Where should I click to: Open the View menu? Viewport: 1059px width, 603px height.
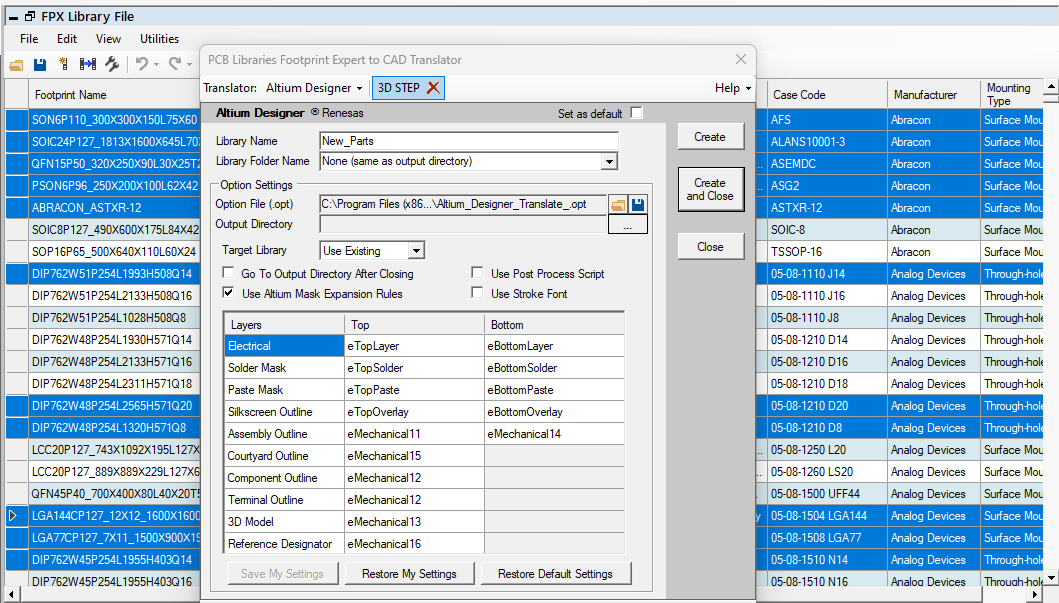point(108,39)
